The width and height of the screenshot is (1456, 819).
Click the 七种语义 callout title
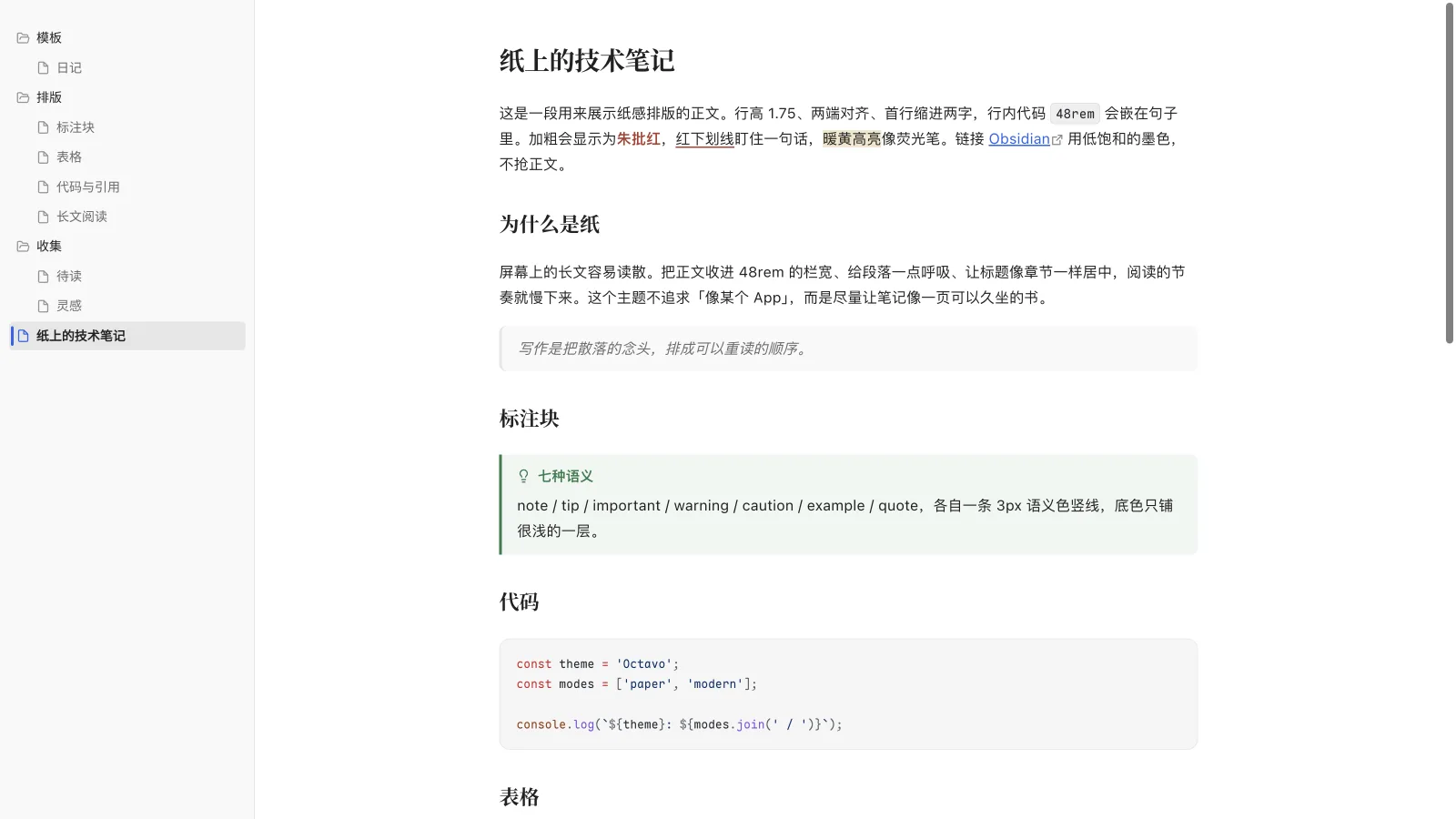coord(565,476)
